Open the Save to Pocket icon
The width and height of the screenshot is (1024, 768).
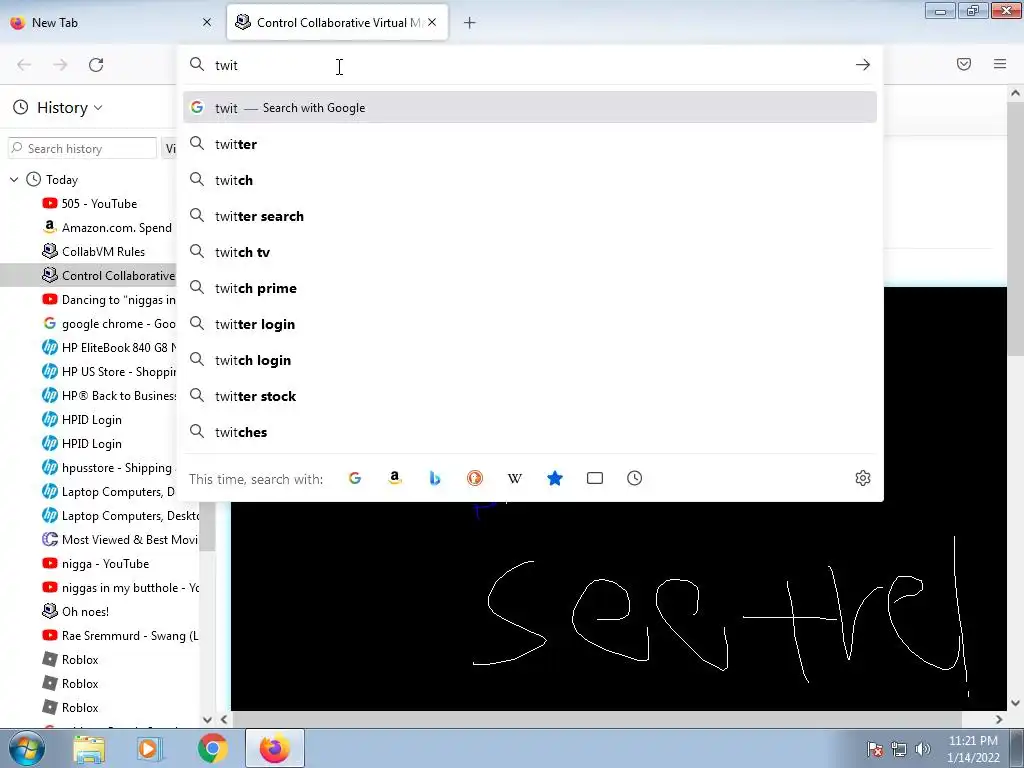pyautogui.click(x=964, y=64)
